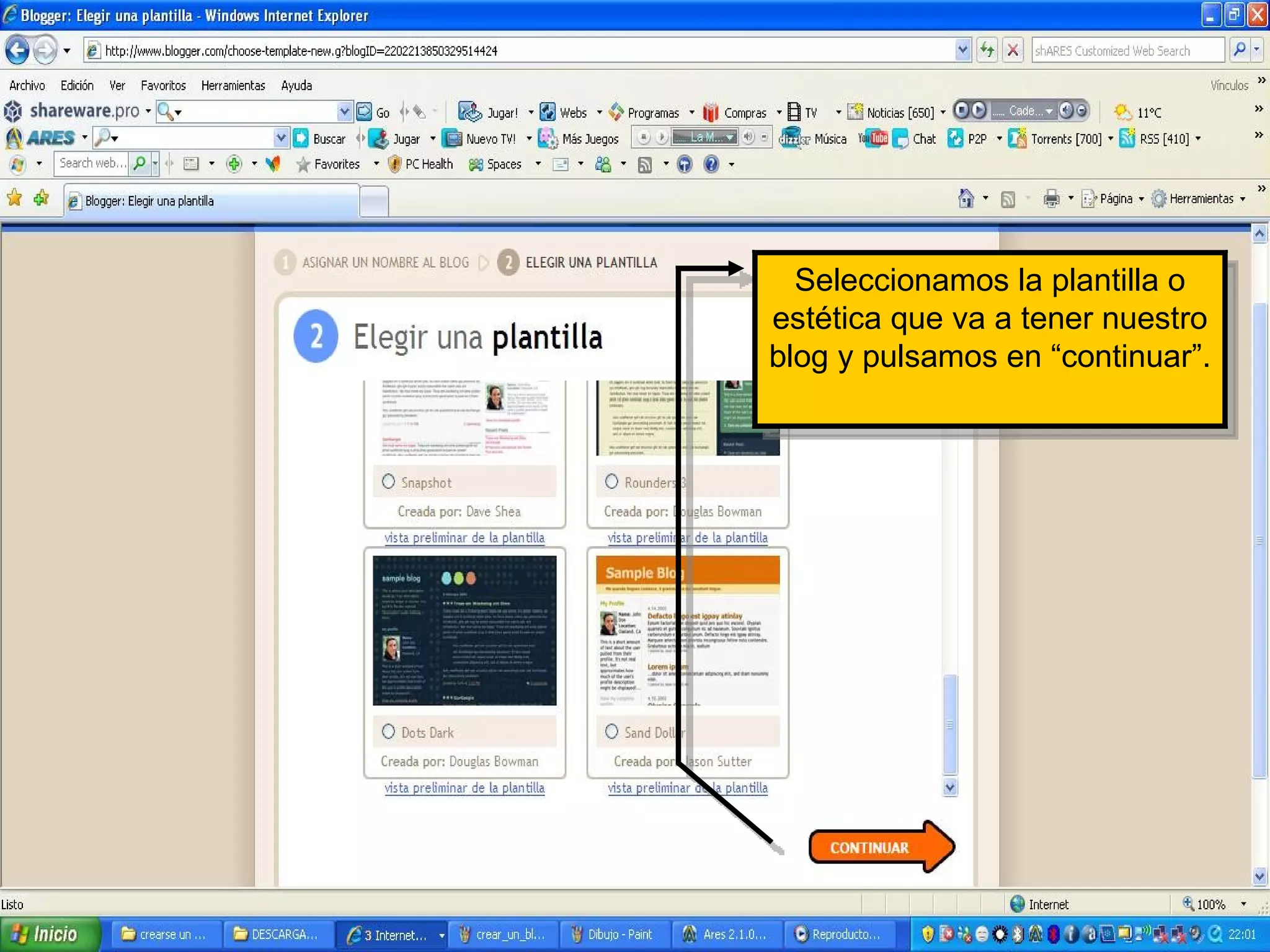Select the Snapshot template radio button
Viewport: 1270px width, 952px height.
tap(388, 482)
